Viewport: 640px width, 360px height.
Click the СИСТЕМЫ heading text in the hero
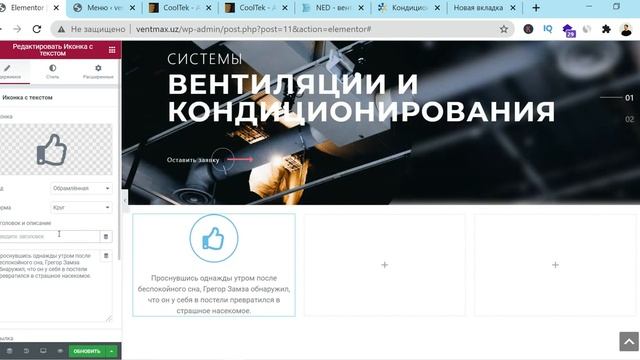click(205, 59)
